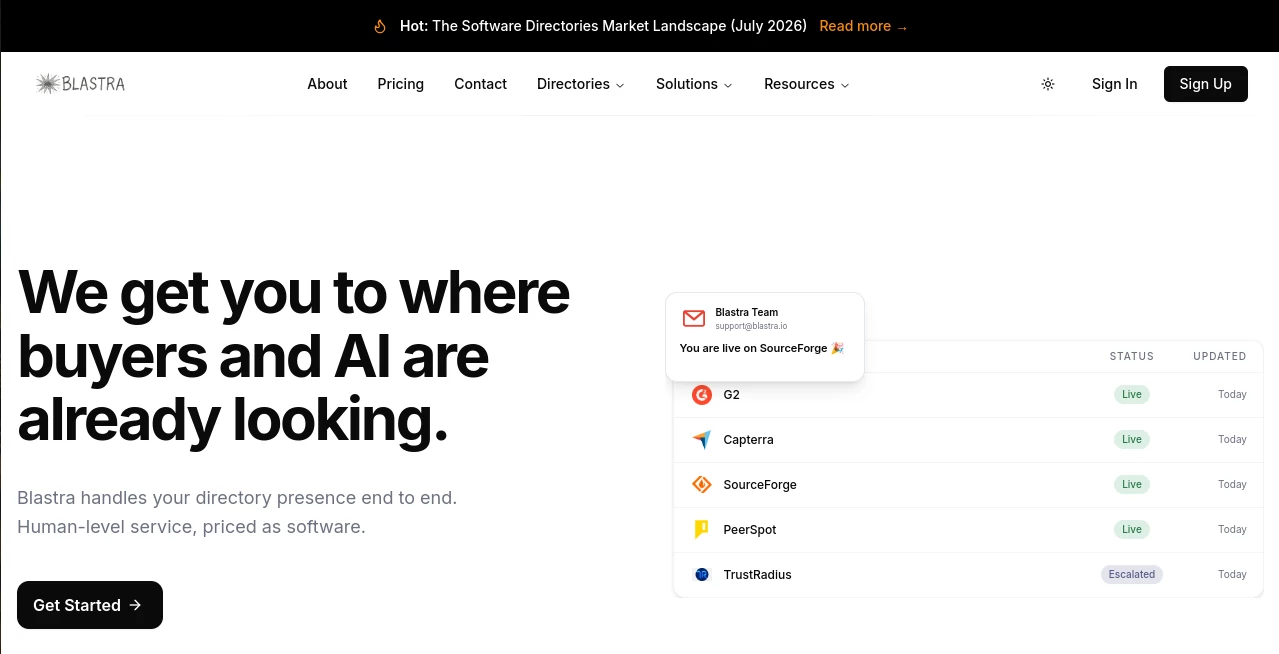Click the support@blastra.io email address
Screen dimensions: 1279x654
coord(751,327)
